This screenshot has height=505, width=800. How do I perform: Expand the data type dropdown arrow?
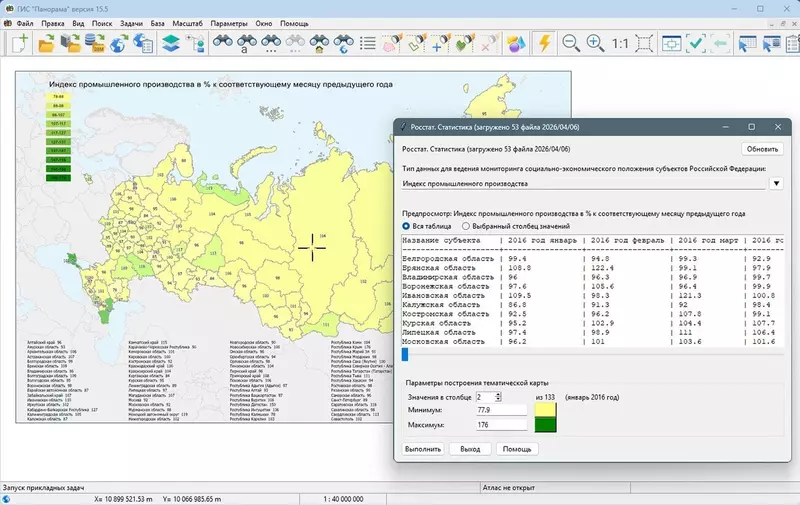[x=776, y=183]
